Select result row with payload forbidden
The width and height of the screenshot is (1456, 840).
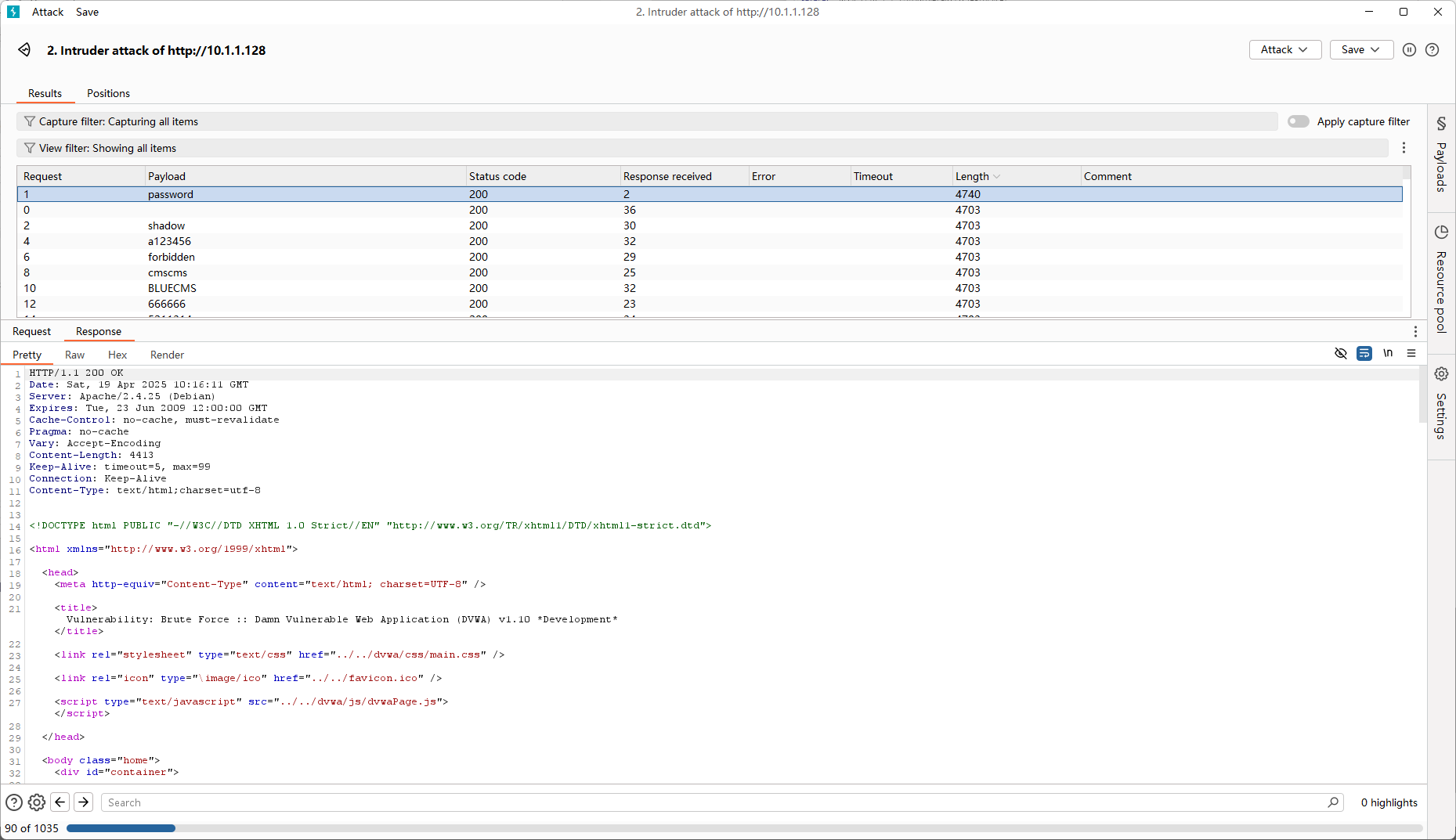710,257
